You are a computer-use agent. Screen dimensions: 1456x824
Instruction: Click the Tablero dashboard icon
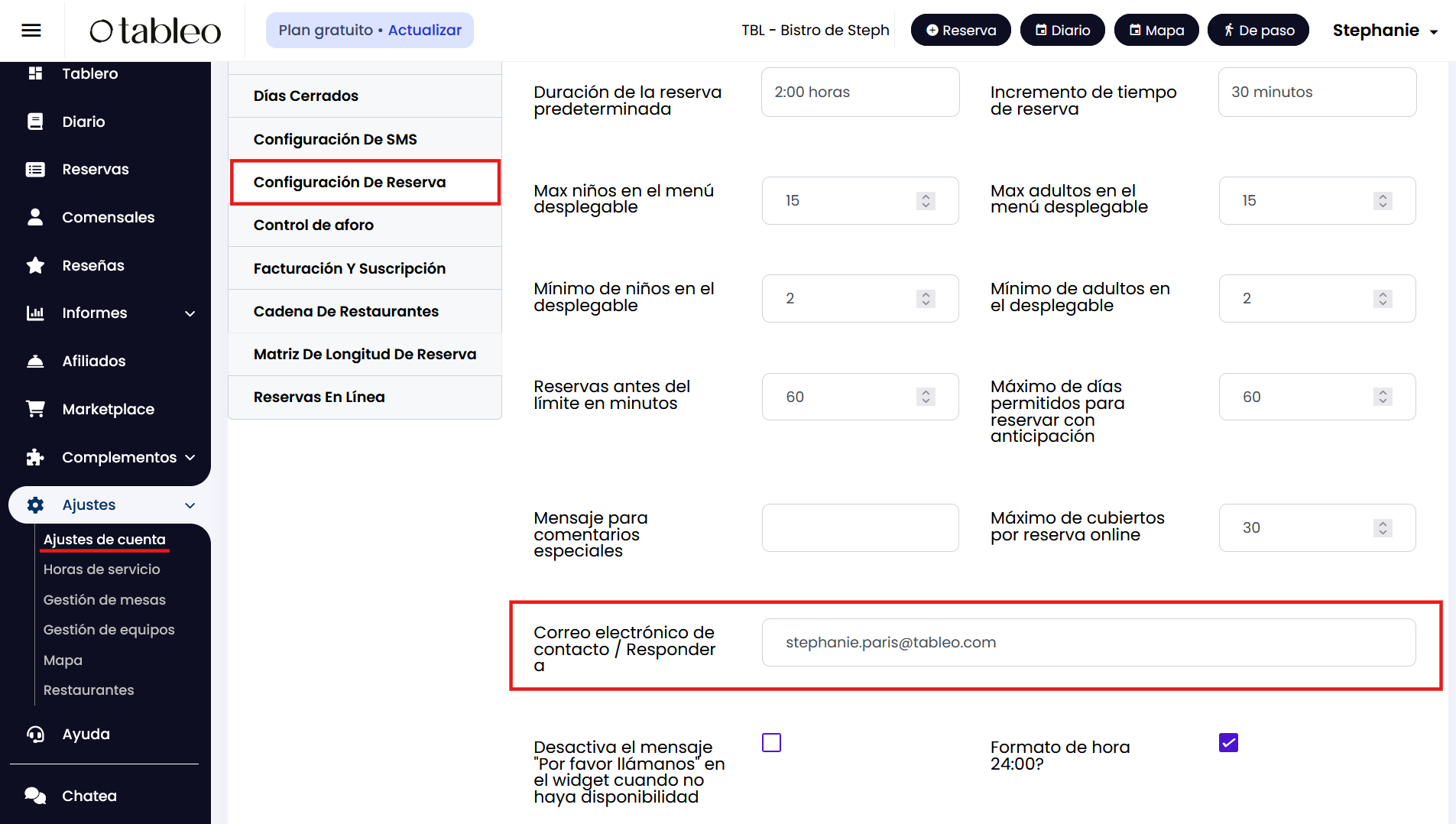tap(35, 73)
